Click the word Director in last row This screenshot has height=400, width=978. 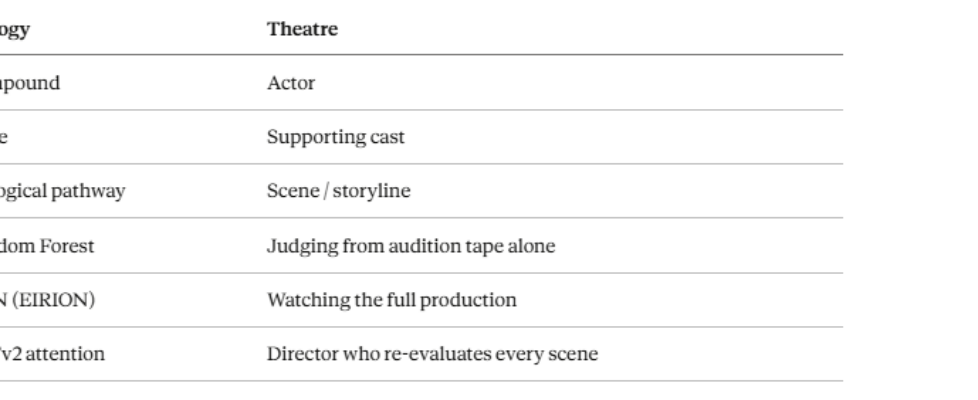point(298,354)
